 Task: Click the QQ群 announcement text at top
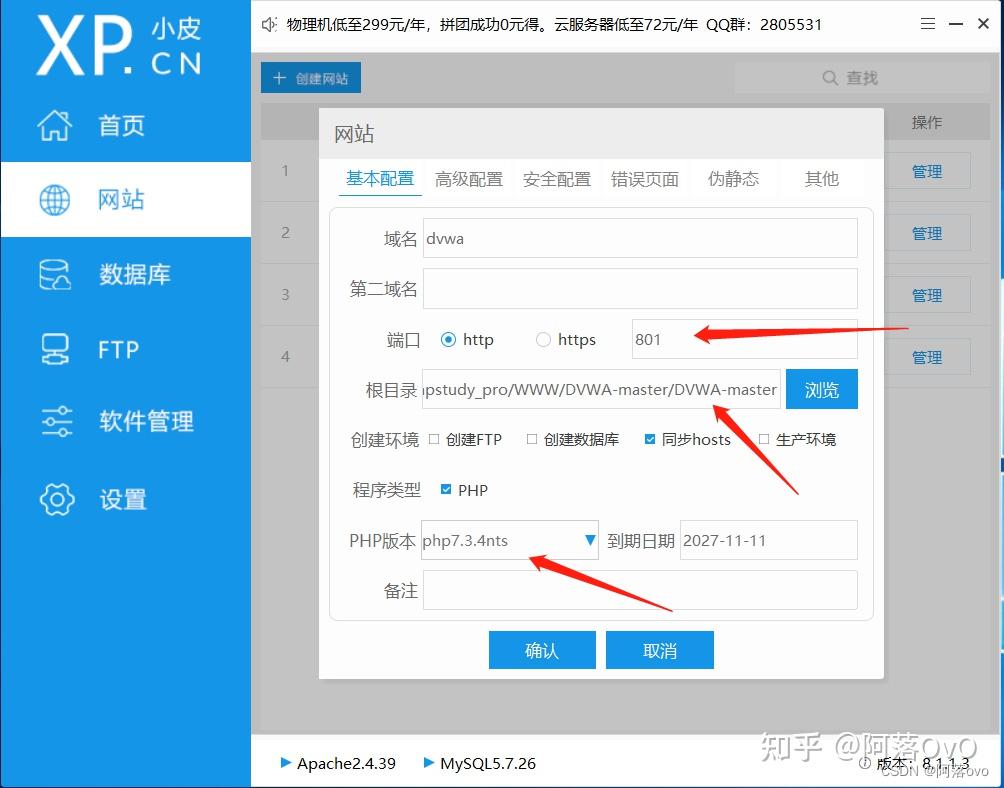[x=764, y=24]
